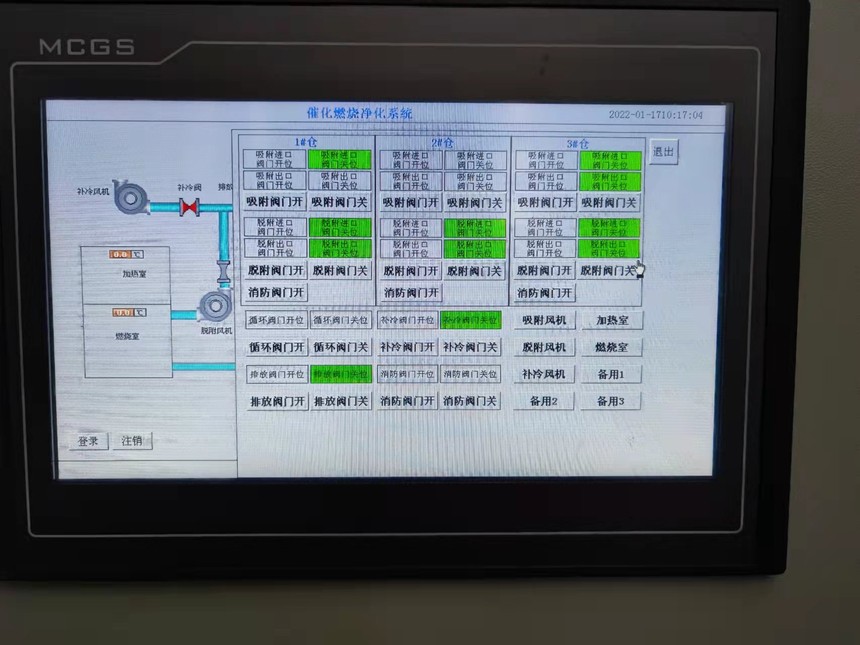Image resolution: width=860 pixels, height=645 pixels.
Task: Click 1#仓 green 吸附进口阀门关位 indicator
Action: coord(340,159)
